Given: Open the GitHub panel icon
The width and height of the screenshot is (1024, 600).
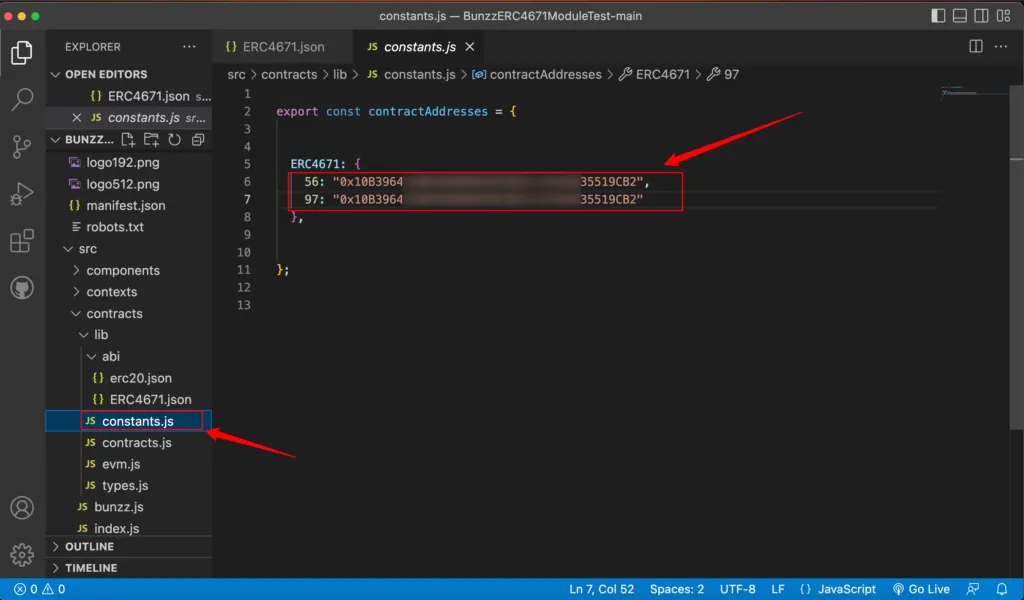Looking at the screenshot, I should tap(22, 288).
